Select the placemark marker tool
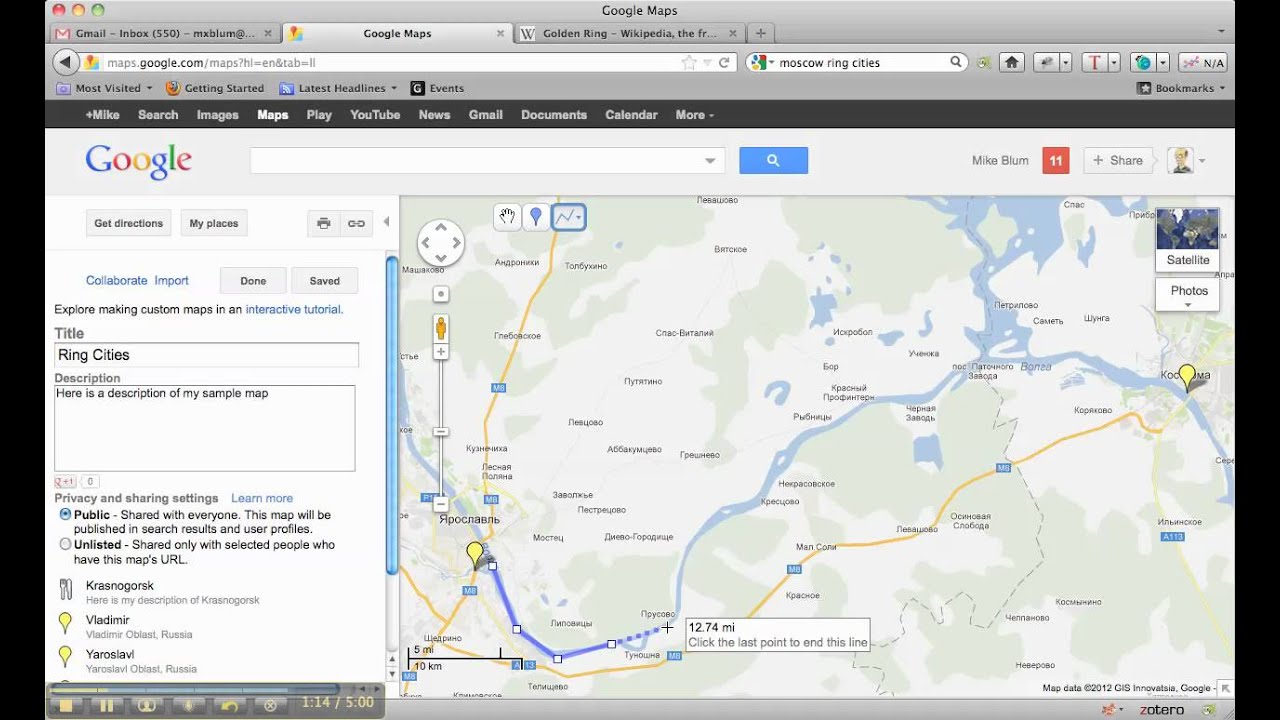Image resolution: width=1280 pixels, height=720 pixels. (x=536, y=216)
